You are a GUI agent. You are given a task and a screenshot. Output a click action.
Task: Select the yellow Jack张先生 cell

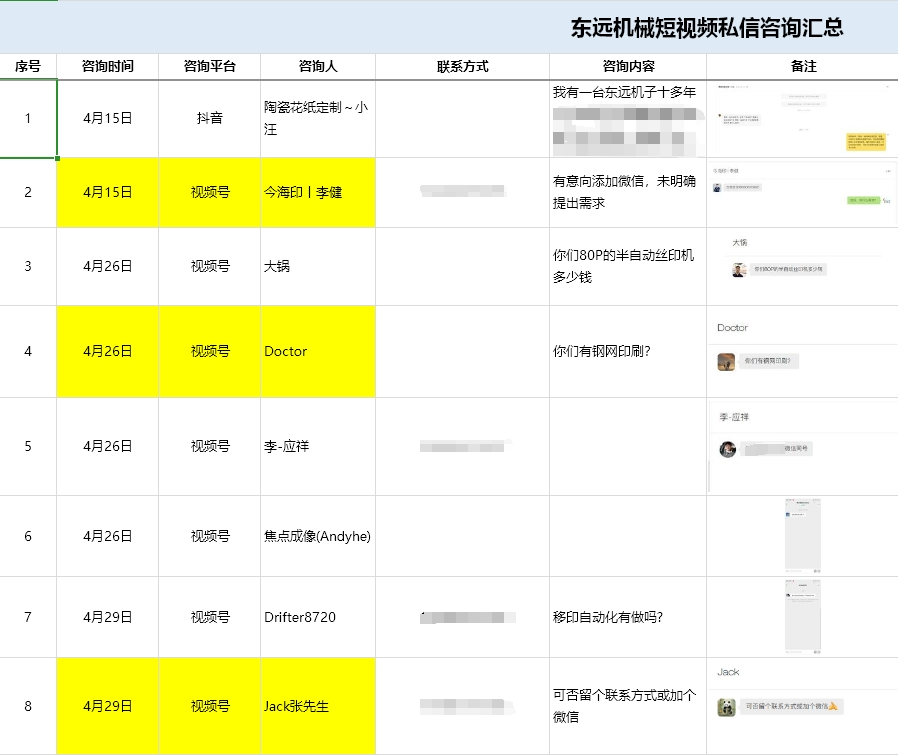click(317, 706)
